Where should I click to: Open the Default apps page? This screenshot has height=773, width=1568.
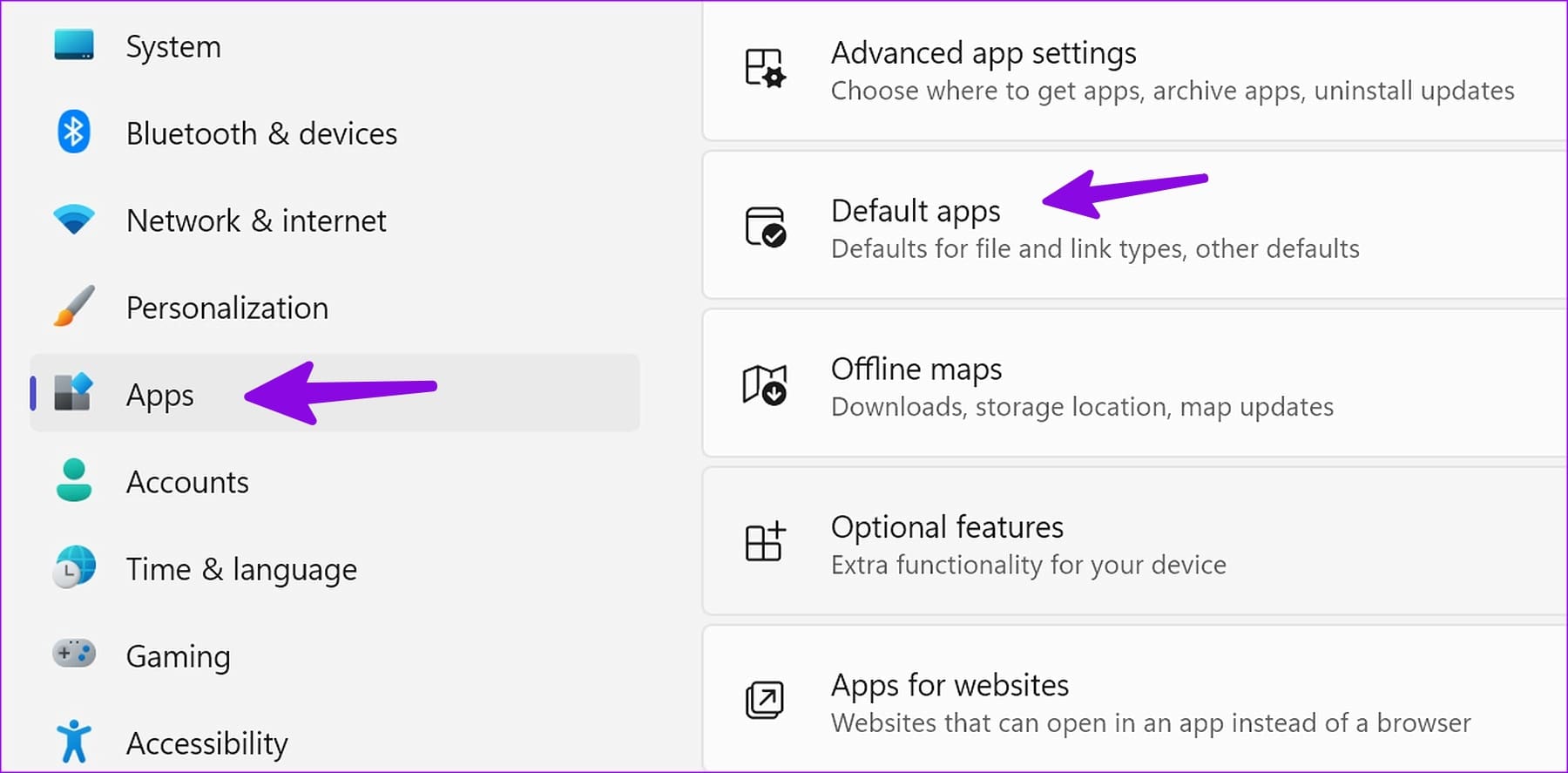point(916,212)
